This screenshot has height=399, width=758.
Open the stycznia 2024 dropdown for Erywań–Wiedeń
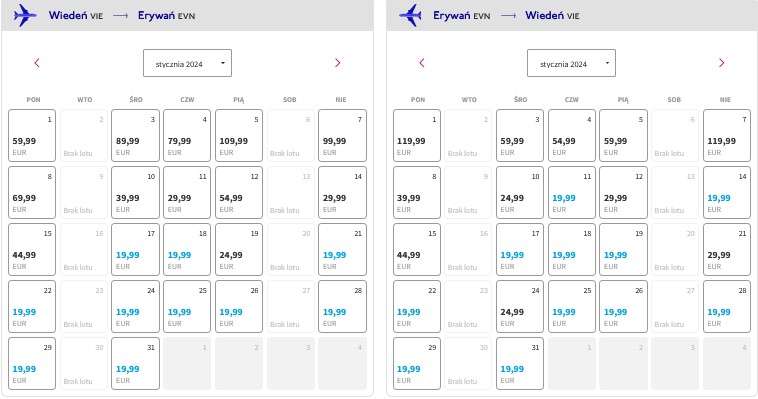coord(571,63)
